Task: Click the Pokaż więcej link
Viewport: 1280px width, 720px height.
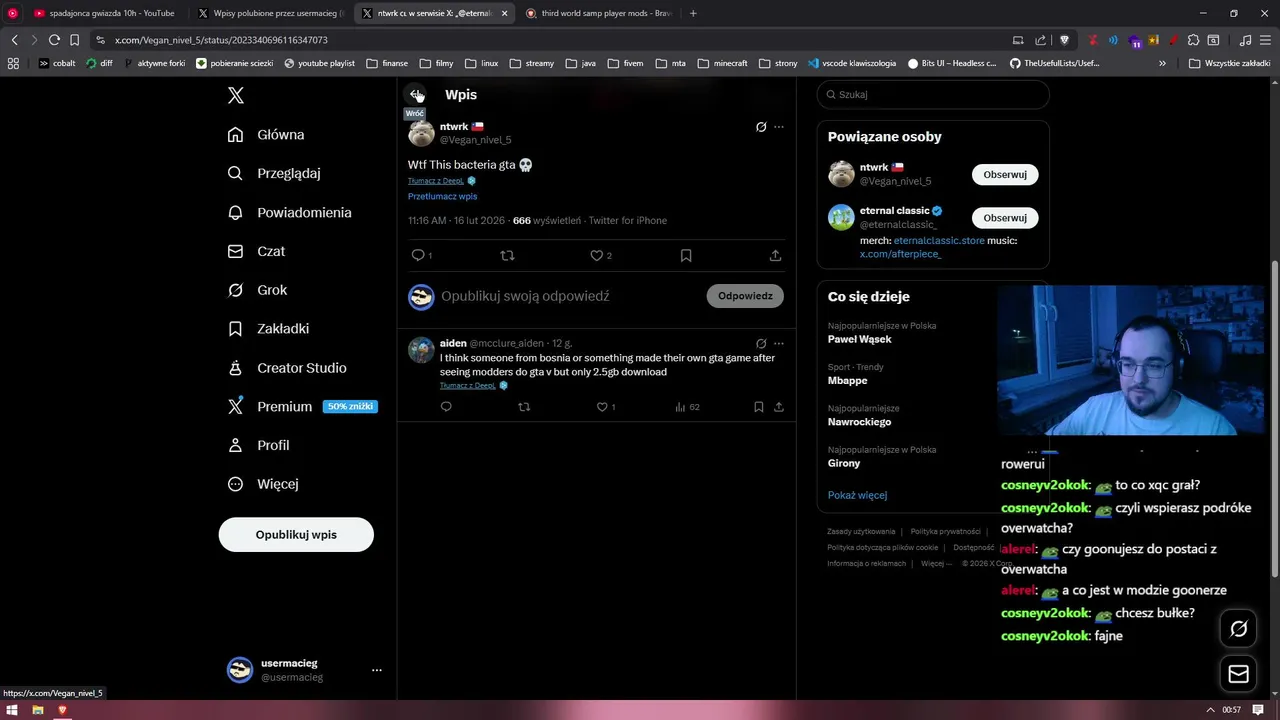Action: pos(857,495)
